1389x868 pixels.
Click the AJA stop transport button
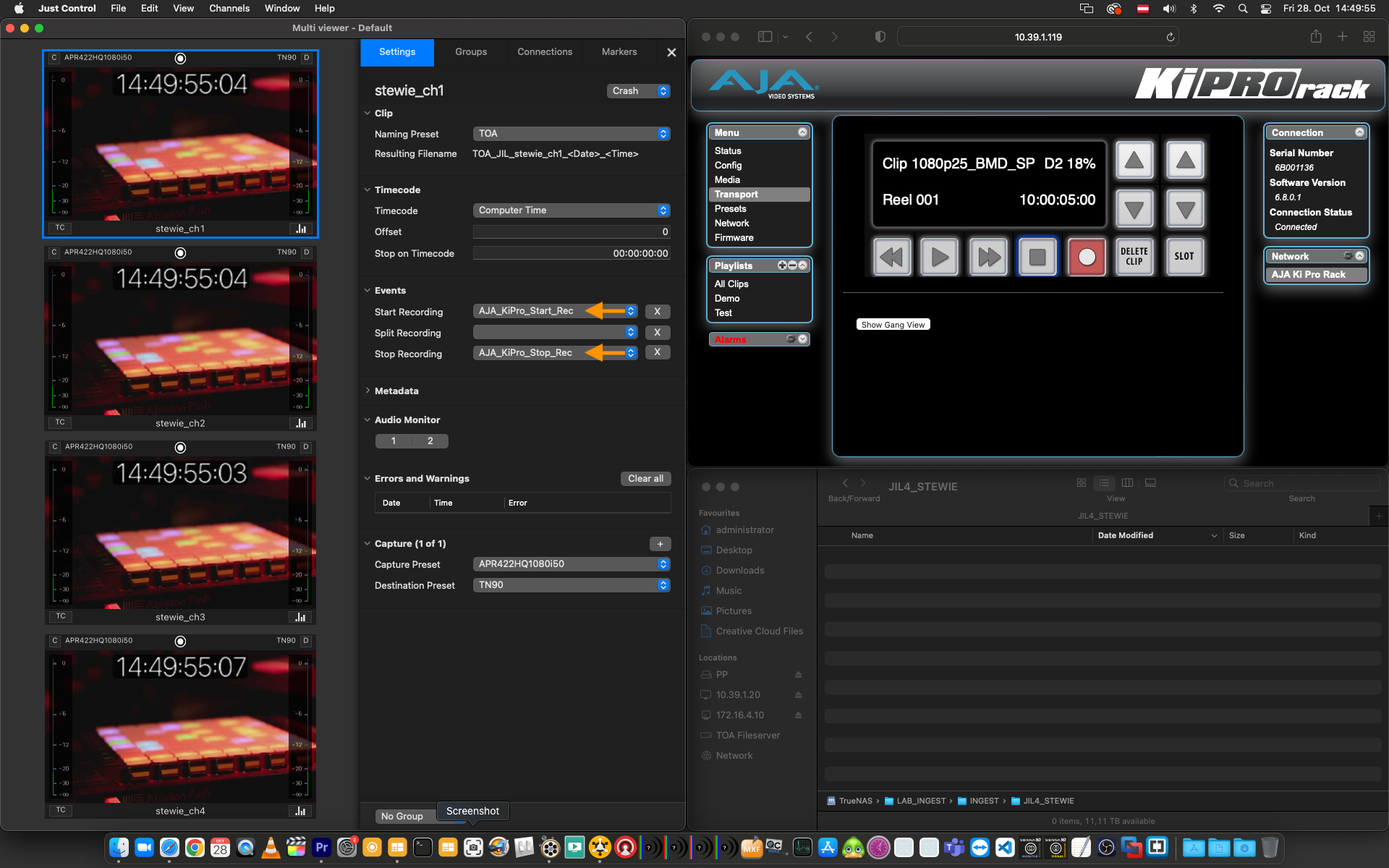pyautogui.click(x=1037, y=257)
